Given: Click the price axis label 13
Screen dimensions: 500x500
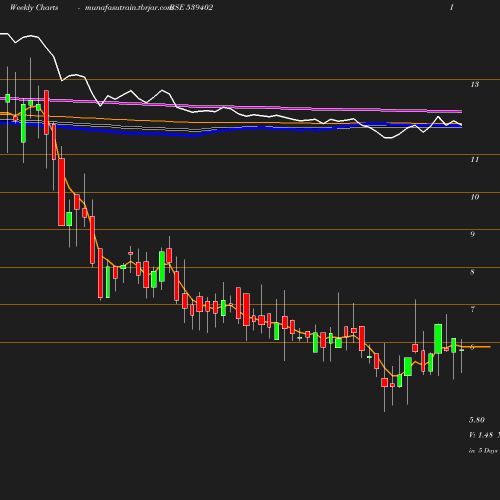Looking at the screenshot, I should click(475, 84).
